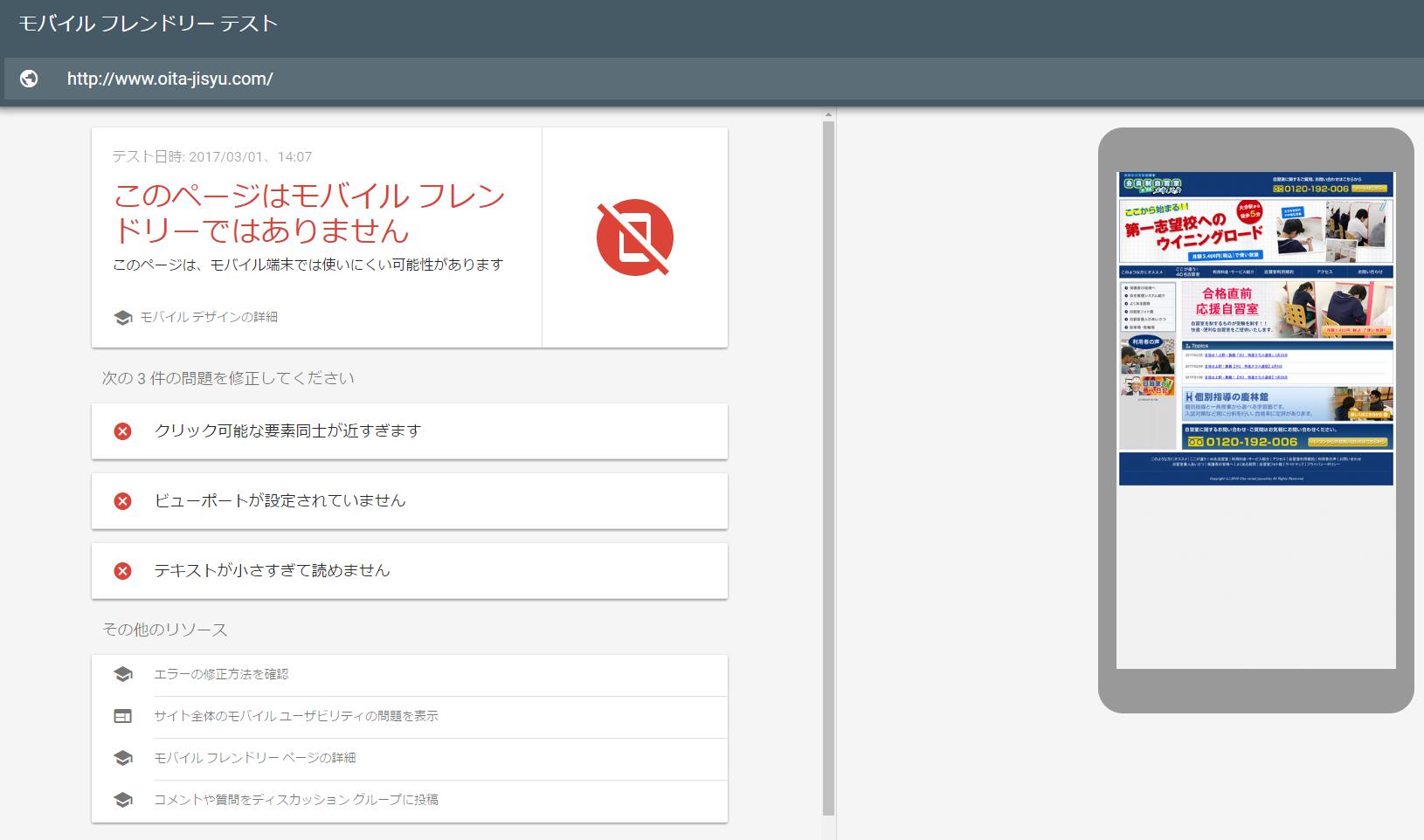Click red error icon for クリック可能な要素同士が近すぎます

click(123, 431)
